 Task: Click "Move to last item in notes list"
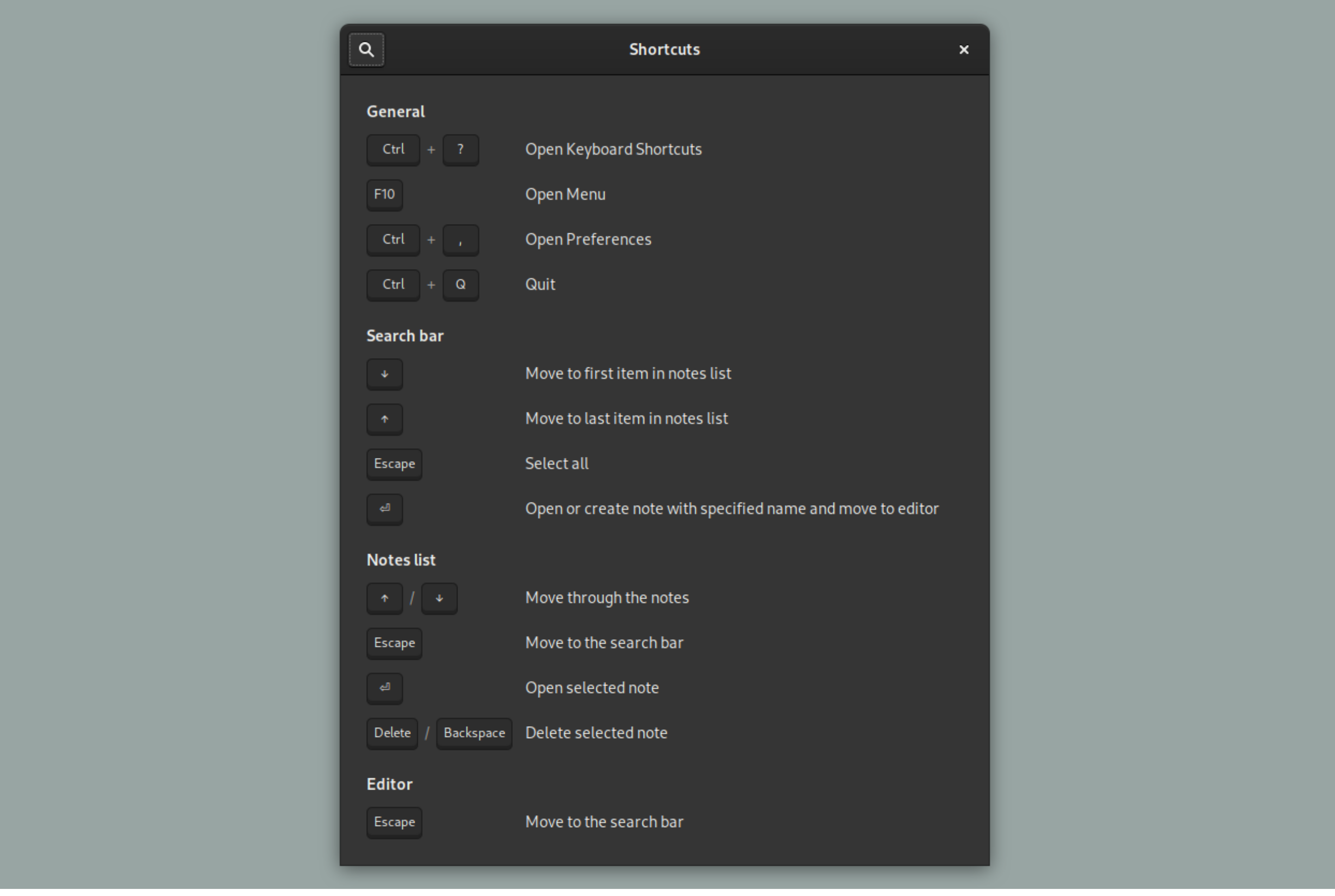[x=627, y=419]
